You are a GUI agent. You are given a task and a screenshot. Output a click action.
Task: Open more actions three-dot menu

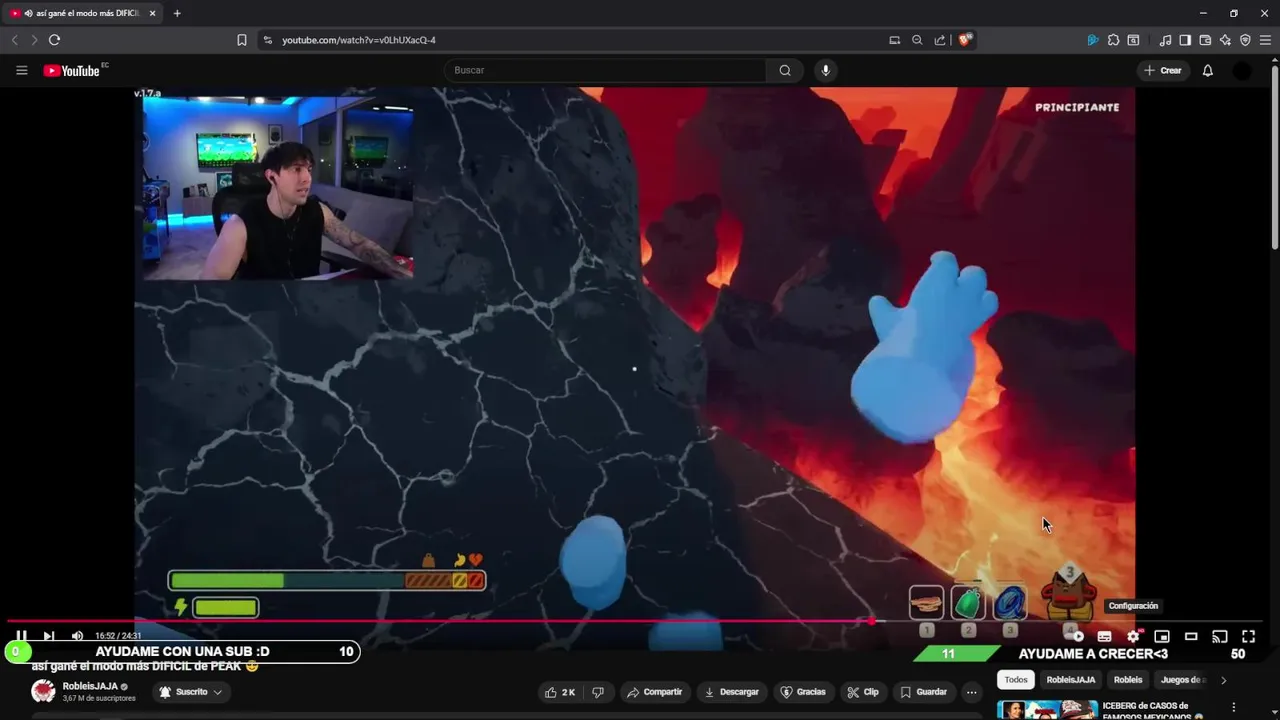click(x=971, y=692)
